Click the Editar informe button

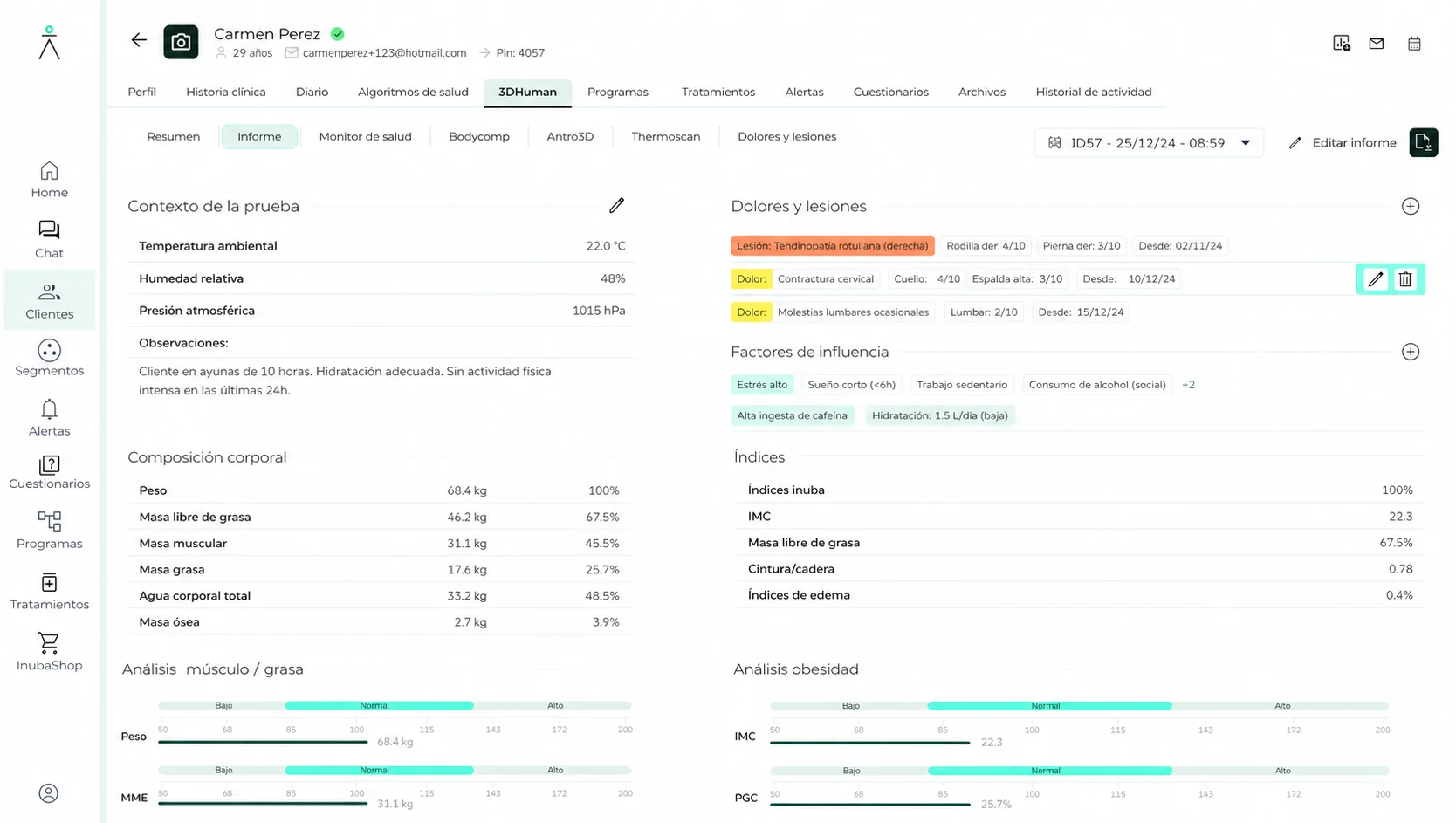1343,143
